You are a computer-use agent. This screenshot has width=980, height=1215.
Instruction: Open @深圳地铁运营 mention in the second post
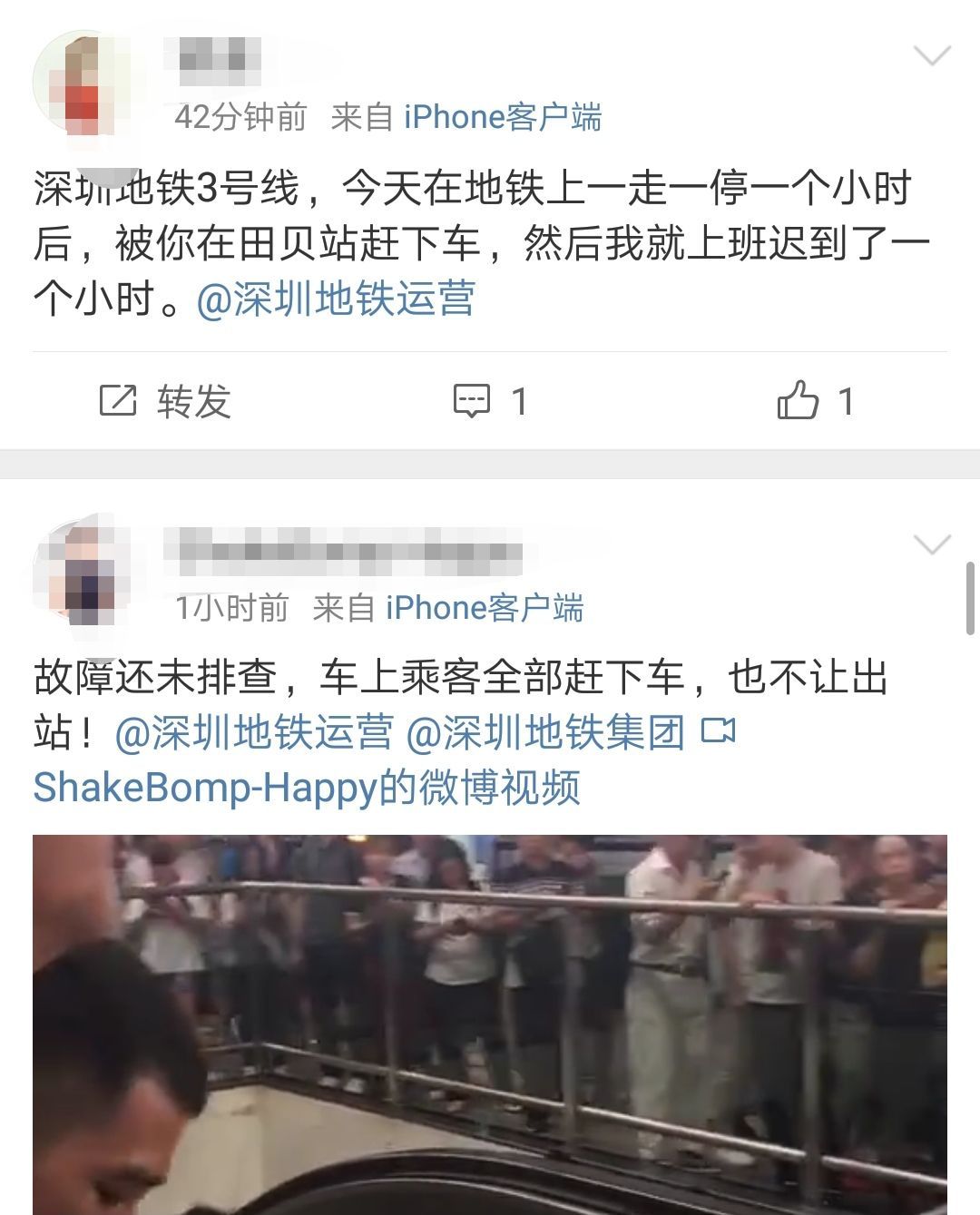tap(254, 732)
